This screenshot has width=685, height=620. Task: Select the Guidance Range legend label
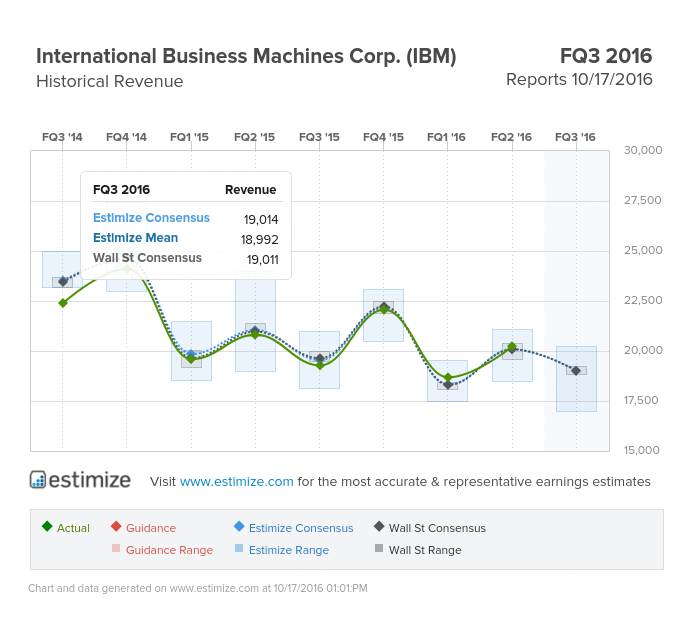point(169,550)
